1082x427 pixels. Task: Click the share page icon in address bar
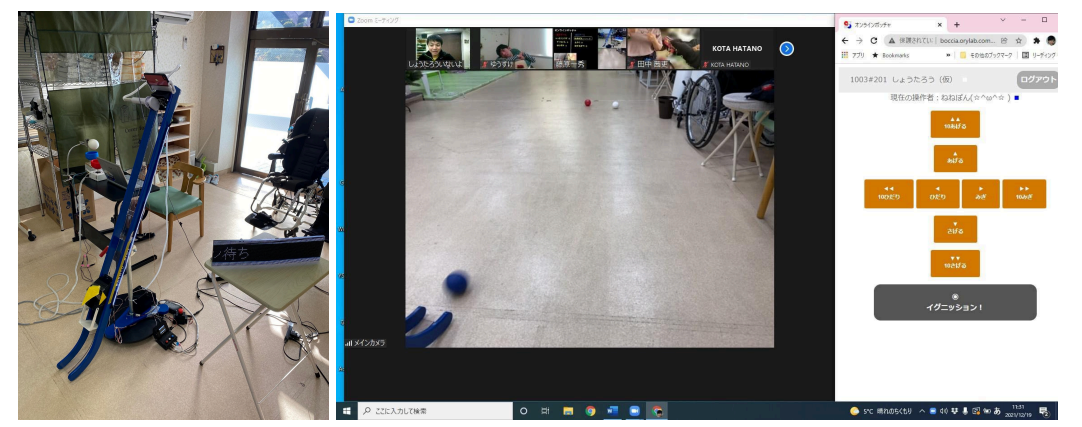[1003, 41]
